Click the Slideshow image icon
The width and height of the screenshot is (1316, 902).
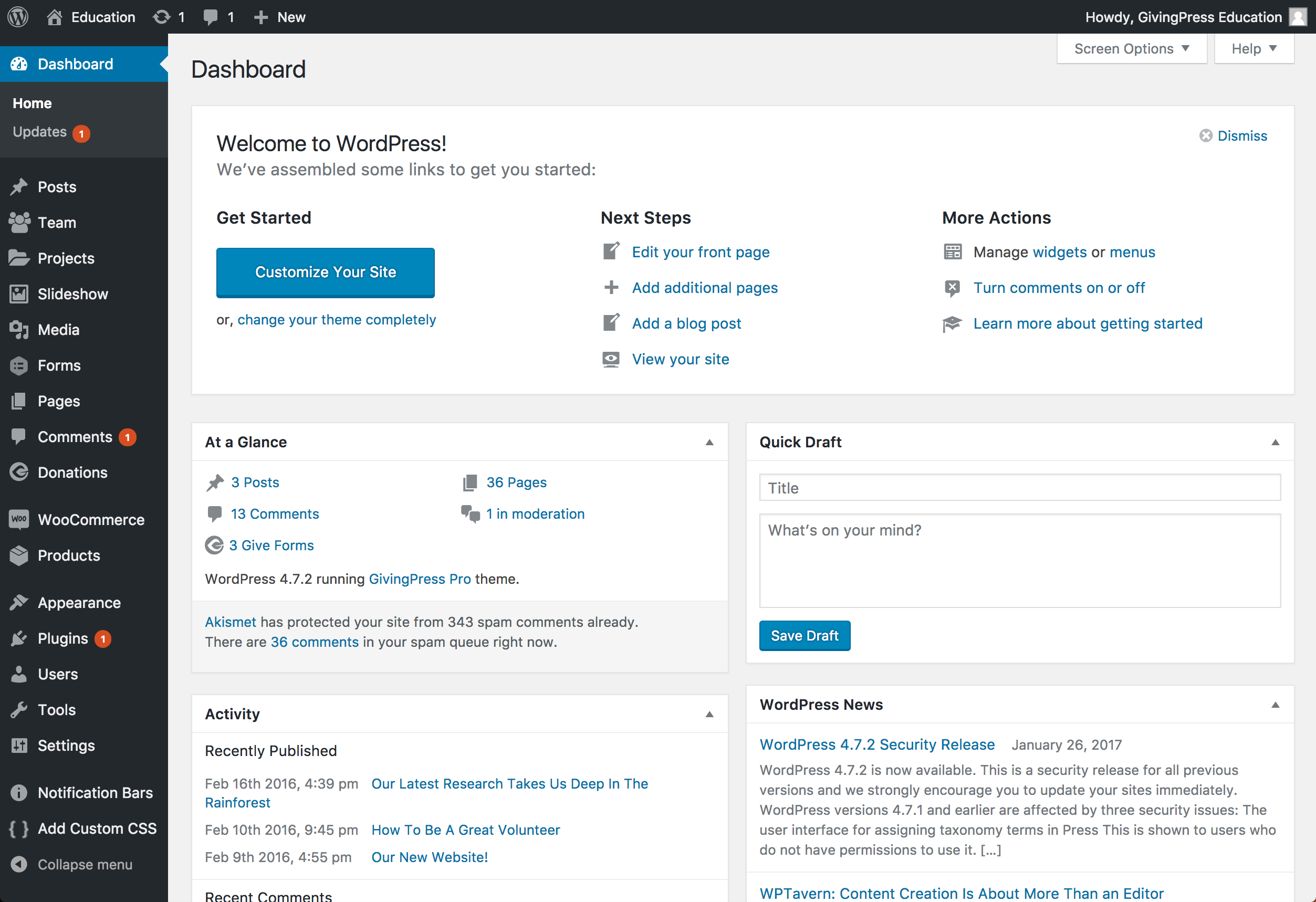(19, 294)
